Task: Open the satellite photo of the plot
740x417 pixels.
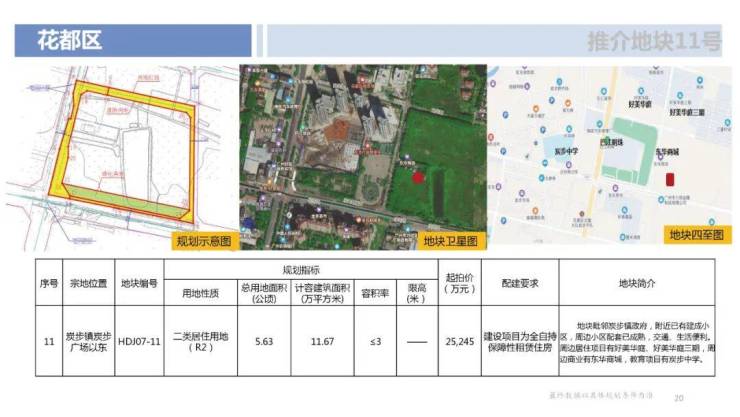Action: [363, 157]
